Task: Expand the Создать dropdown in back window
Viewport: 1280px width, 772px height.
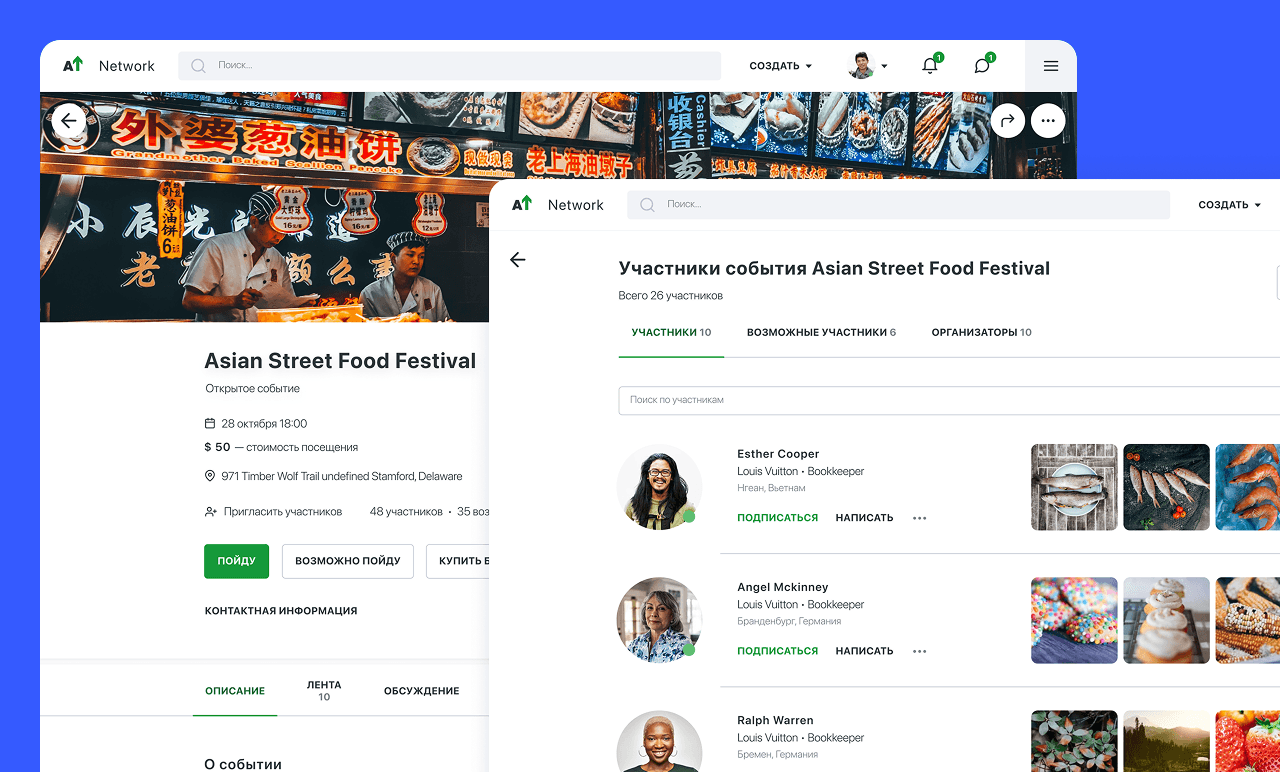Action: 781,66
